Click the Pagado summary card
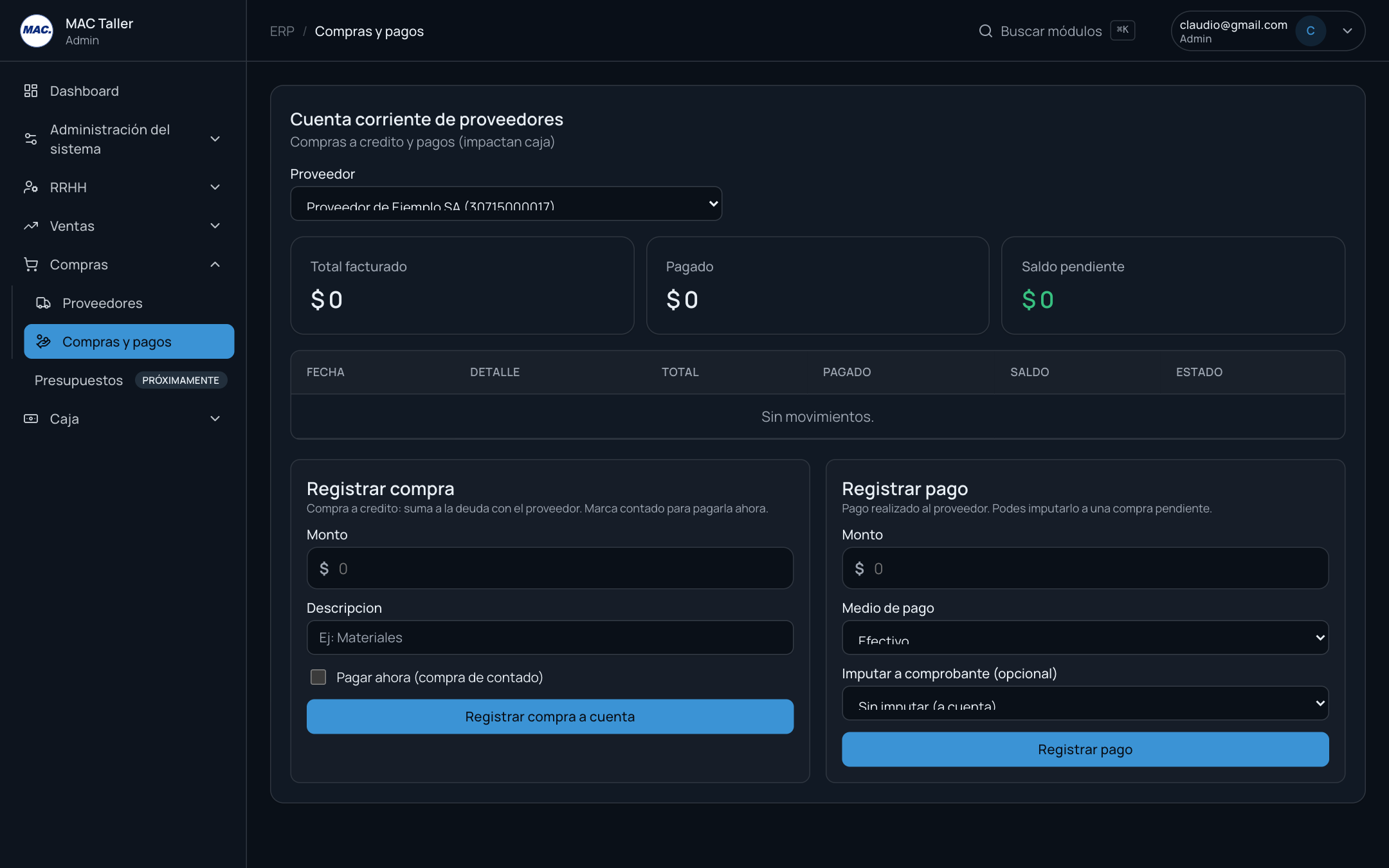The width and height of the screenshot is (1389, 868). point(817,285)
